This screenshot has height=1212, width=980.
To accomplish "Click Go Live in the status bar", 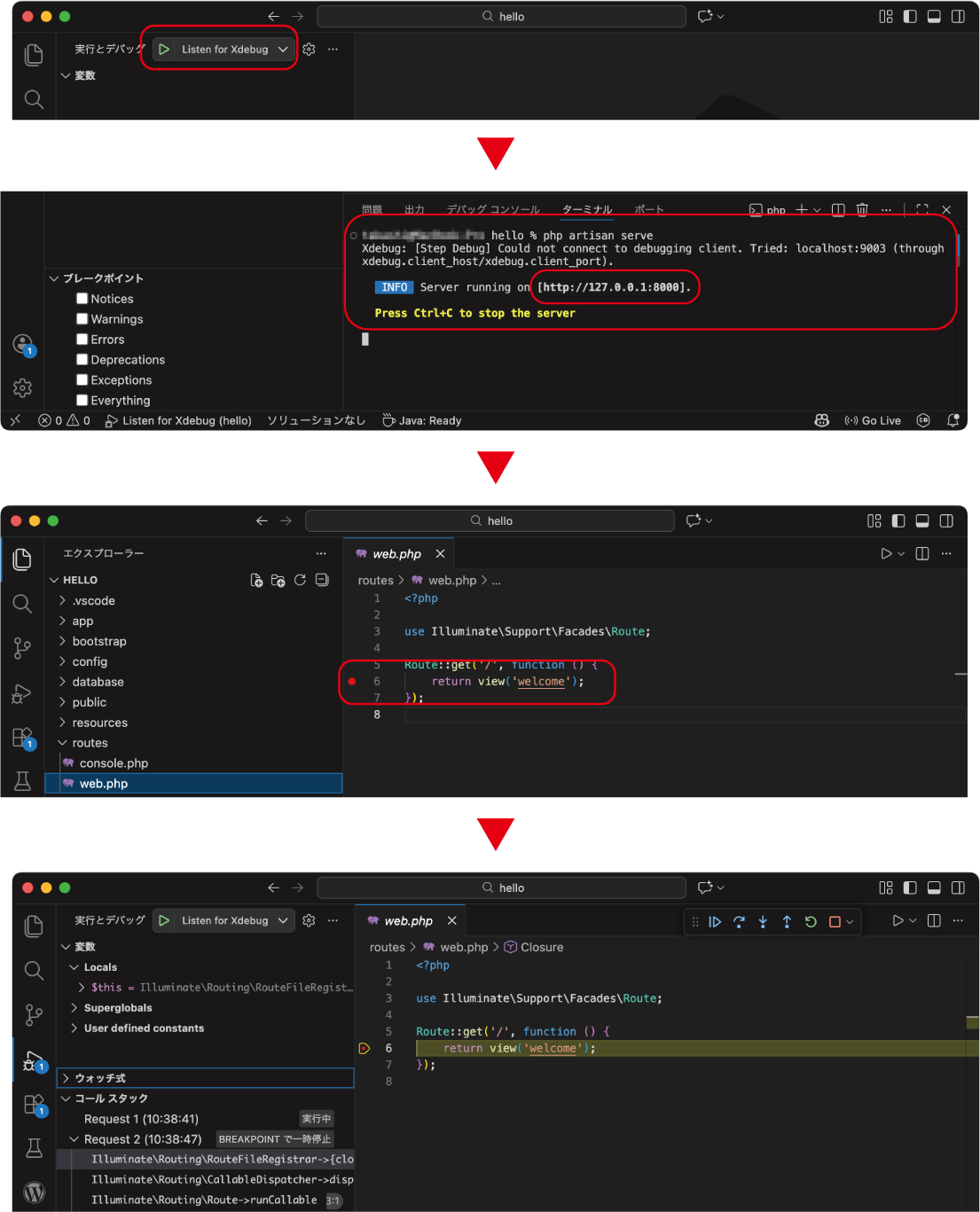I will pyautogui.click(x=873, y=421).
